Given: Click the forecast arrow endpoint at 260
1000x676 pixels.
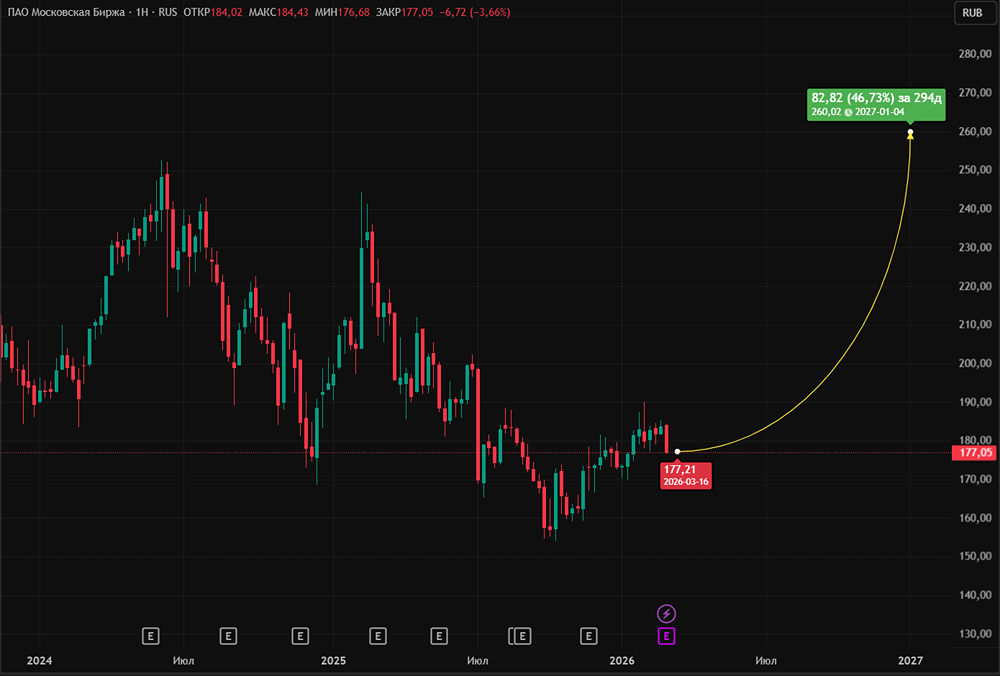Looking at the screenshot, I should pos(910,133).
